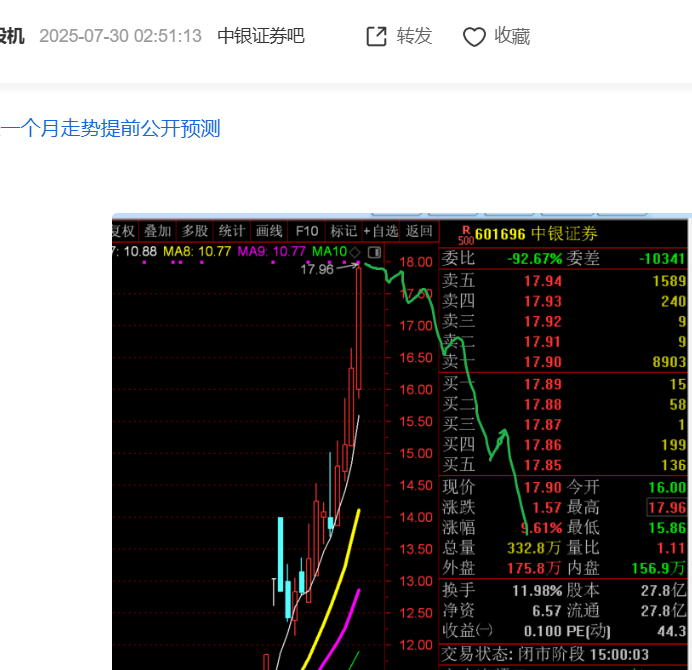Click the 外盘 value 175.8万
Image resolution: width=692 pixels, height=670 pixels.
[x=534, y=568]
